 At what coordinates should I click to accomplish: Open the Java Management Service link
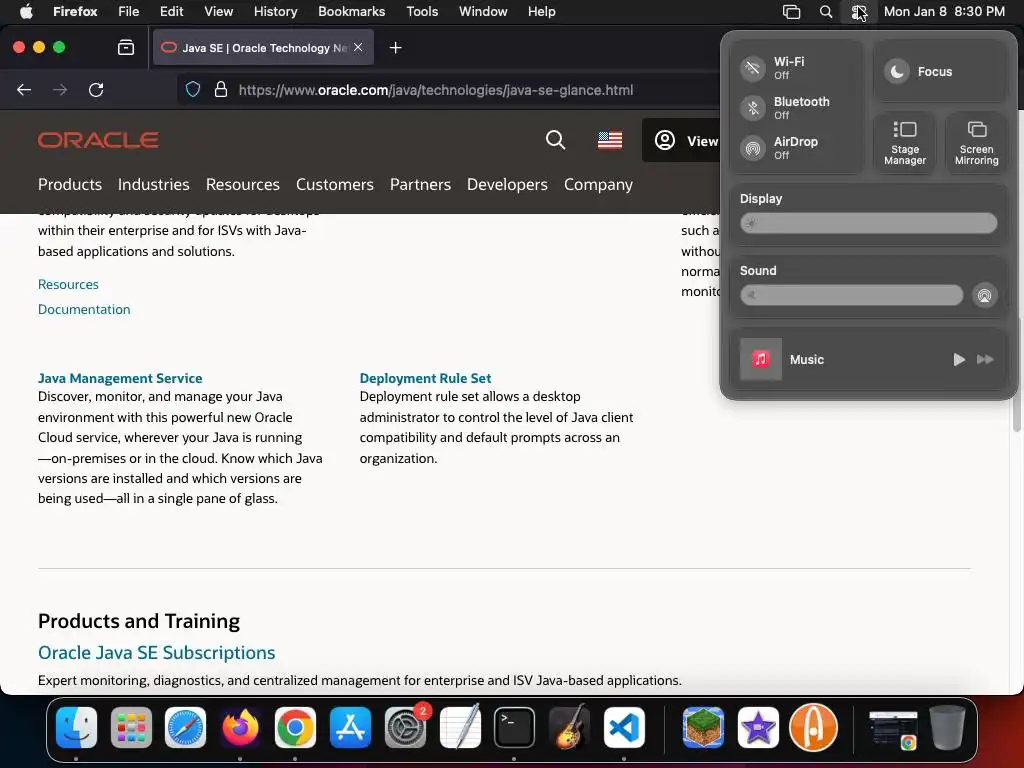point(120,378)
